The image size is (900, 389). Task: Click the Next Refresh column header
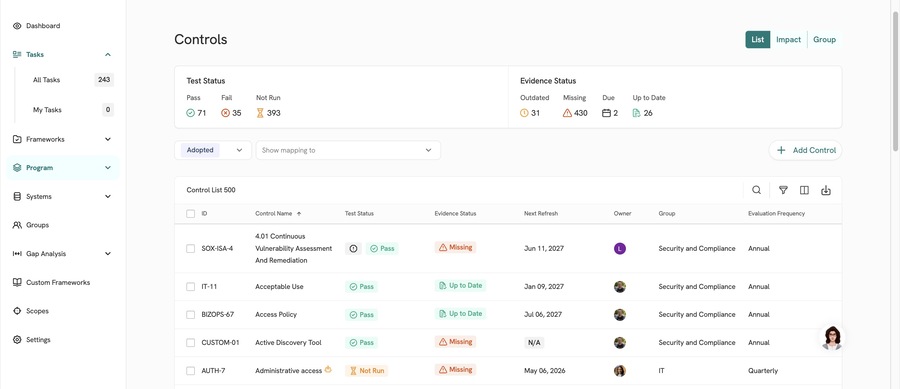point(541,213)
